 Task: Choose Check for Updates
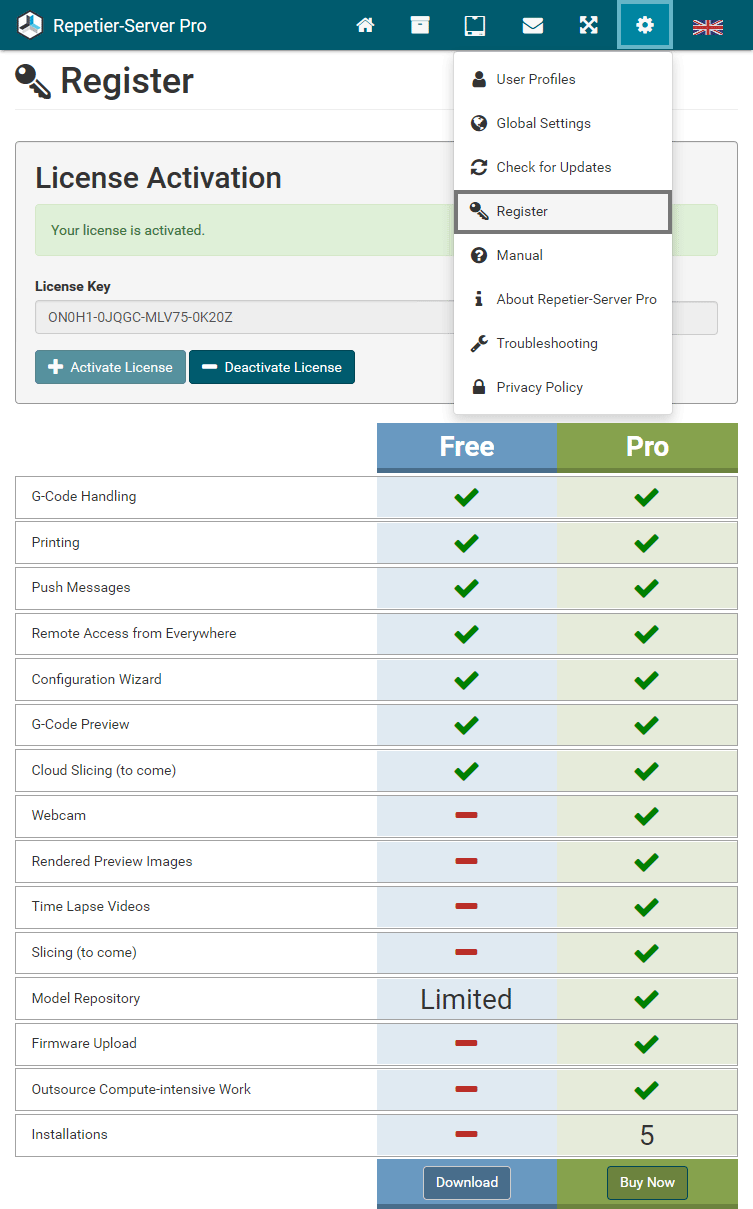pos(553,167)
